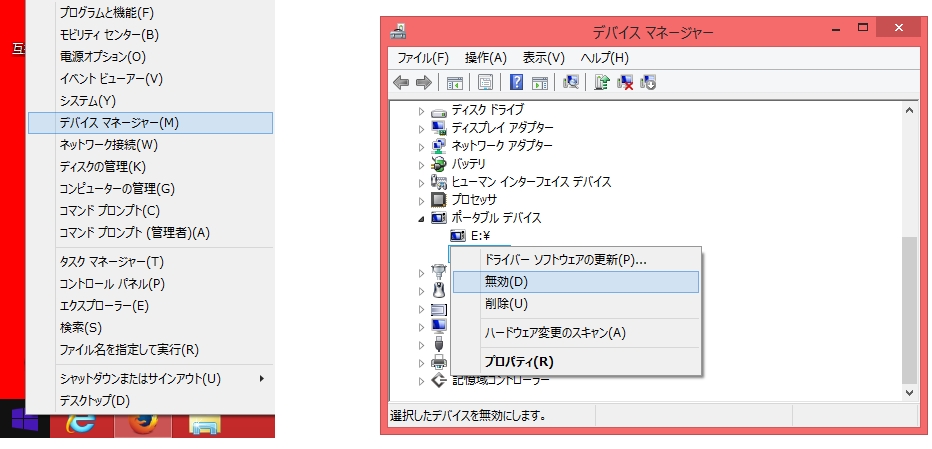
Task: Select the E:¥ device row text
Action: pos(480,236)
